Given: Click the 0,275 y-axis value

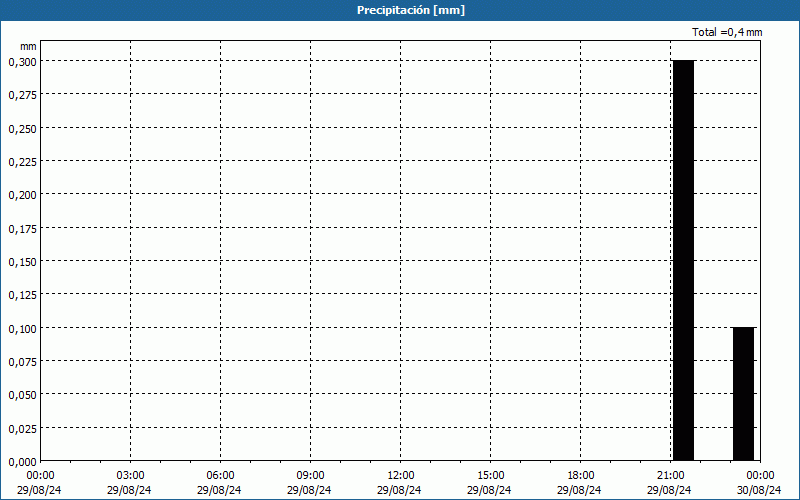Looking at the screenshot, I should tap(22, 95).
